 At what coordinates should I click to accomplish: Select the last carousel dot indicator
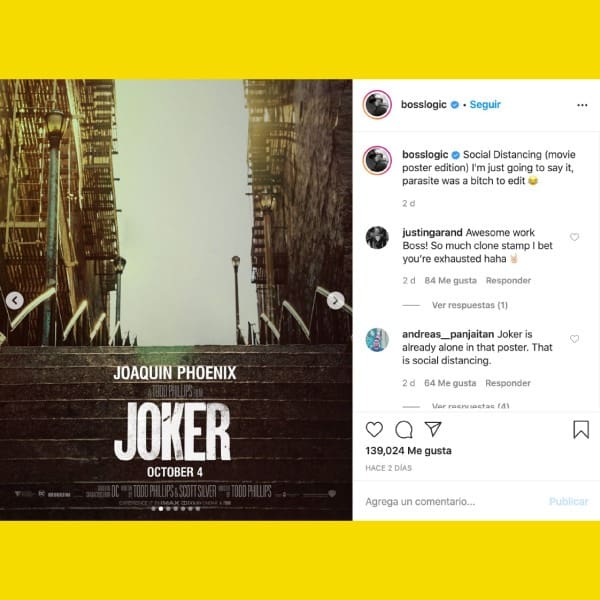coord(198,509)
